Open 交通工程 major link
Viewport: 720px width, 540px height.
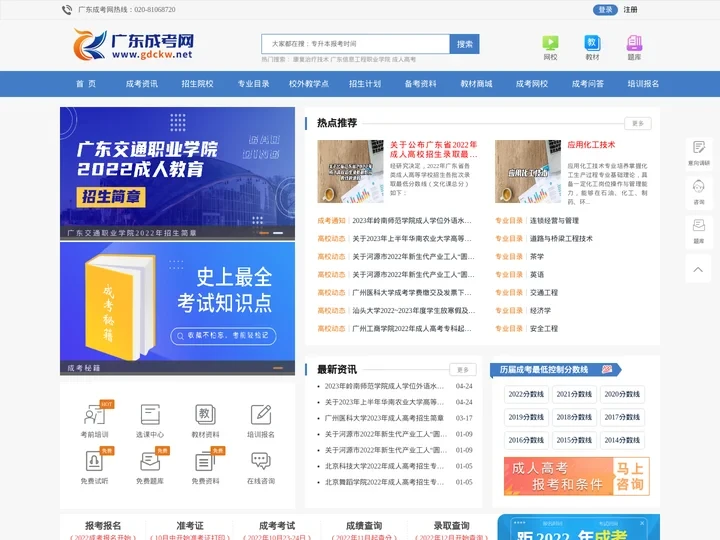544,293
